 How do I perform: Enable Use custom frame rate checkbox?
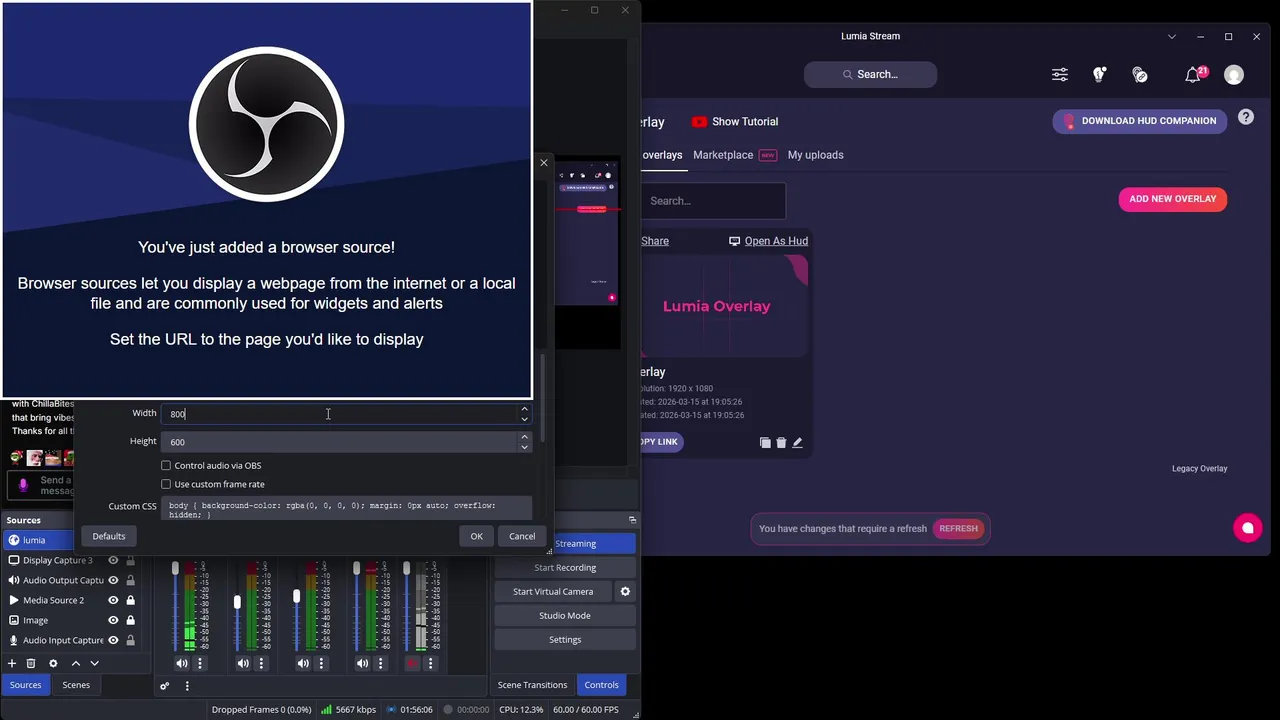166,485
